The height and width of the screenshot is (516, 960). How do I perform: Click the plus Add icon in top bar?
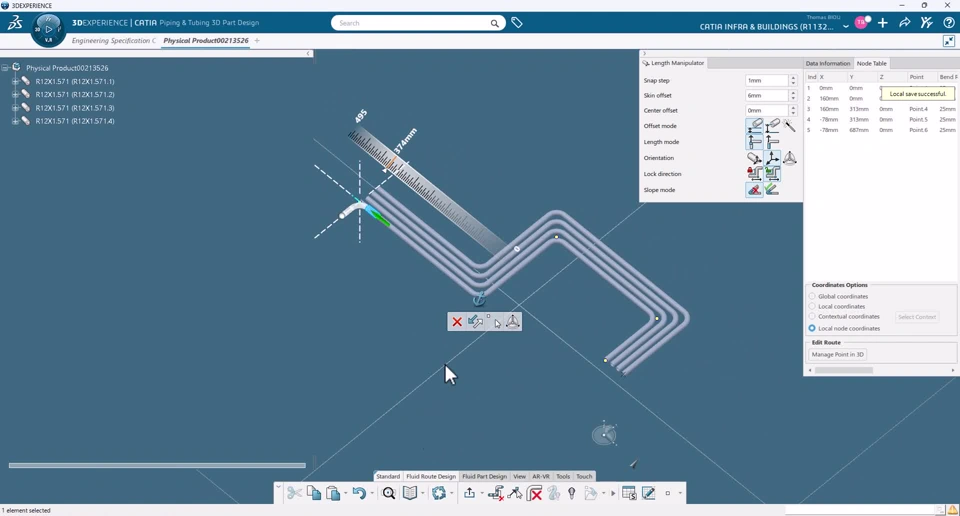883,23
